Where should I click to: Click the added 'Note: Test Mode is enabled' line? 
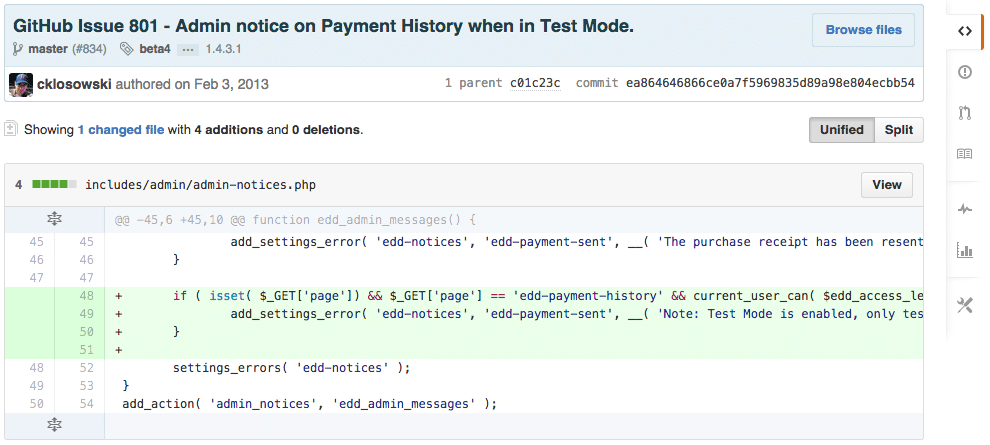tap(514, 314)
